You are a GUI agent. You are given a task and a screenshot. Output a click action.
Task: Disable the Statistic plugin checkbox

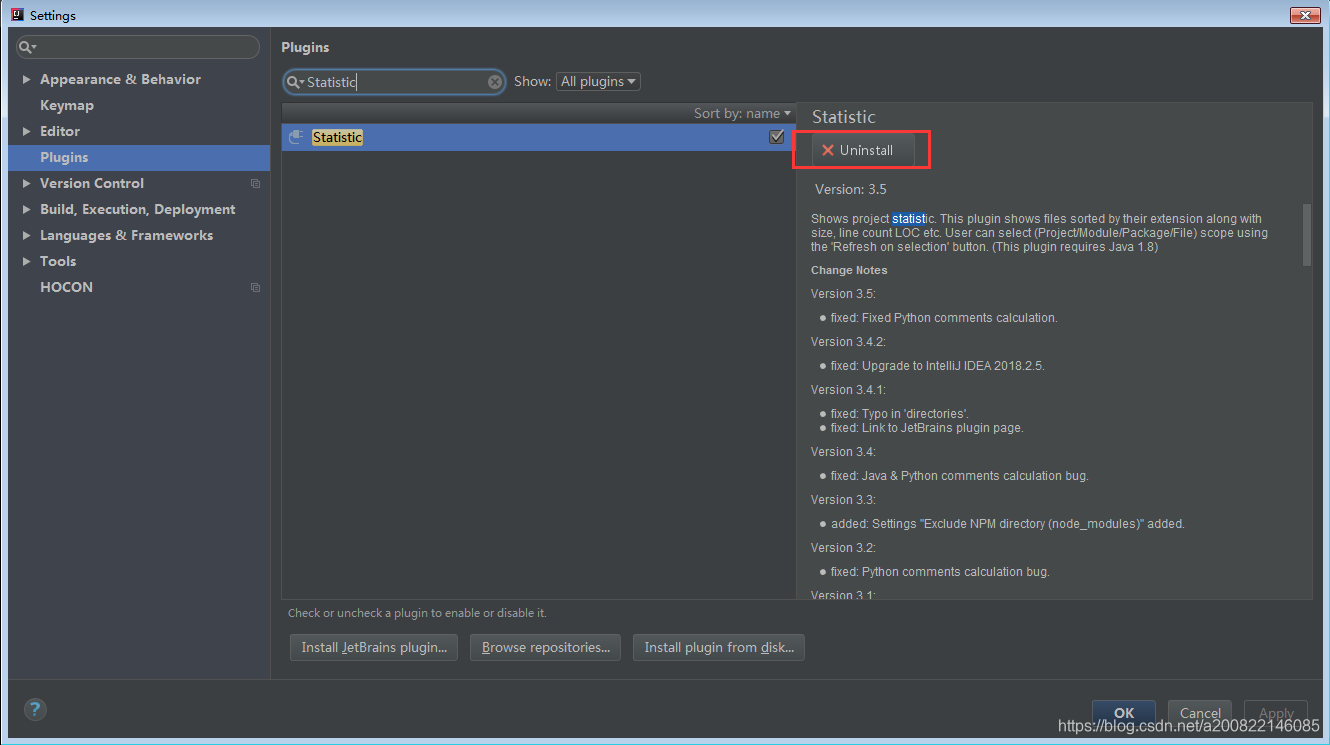(776, 137)
